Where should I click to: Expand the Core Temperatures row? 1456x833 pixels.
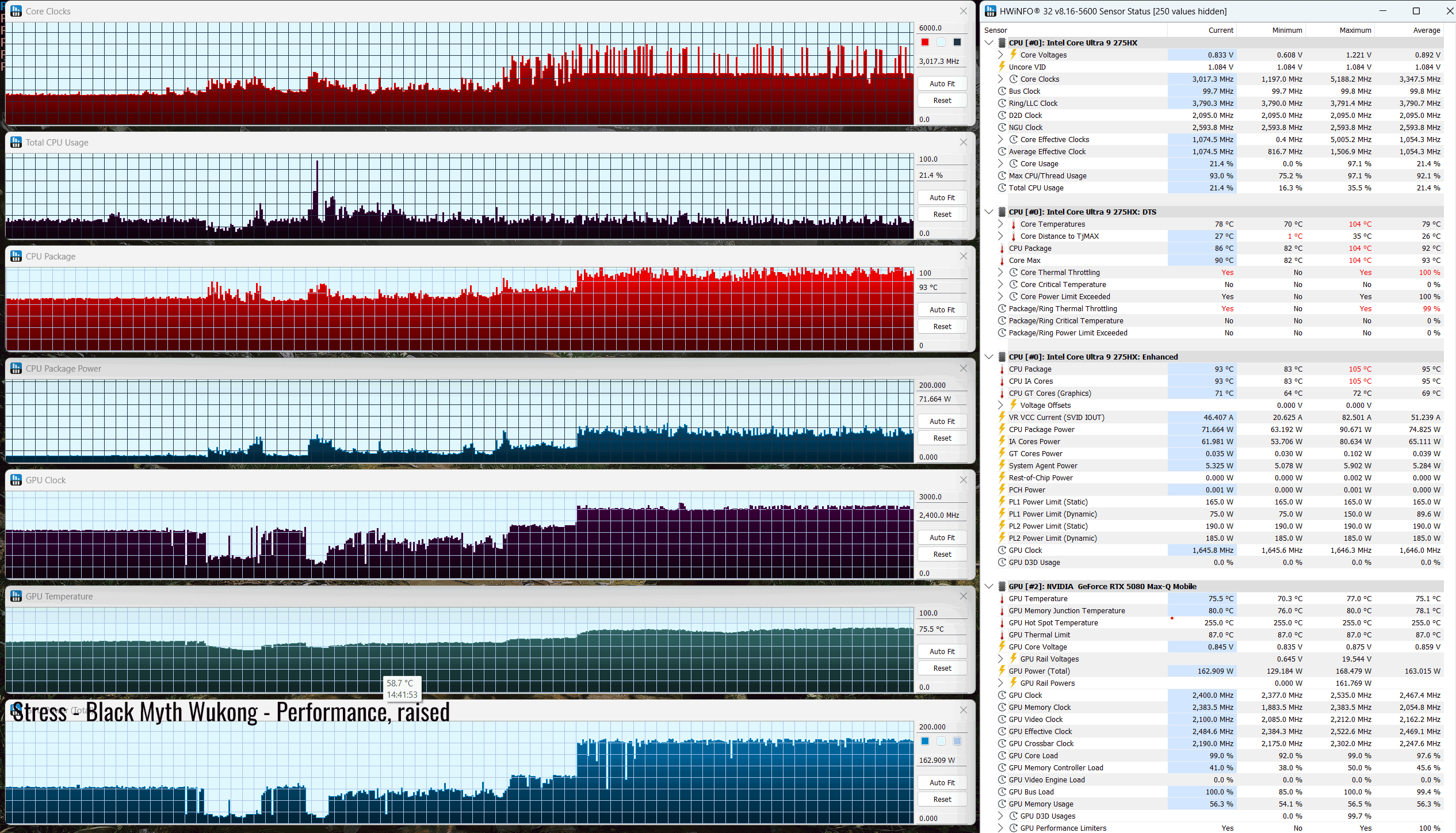(x=1000, y=224)
